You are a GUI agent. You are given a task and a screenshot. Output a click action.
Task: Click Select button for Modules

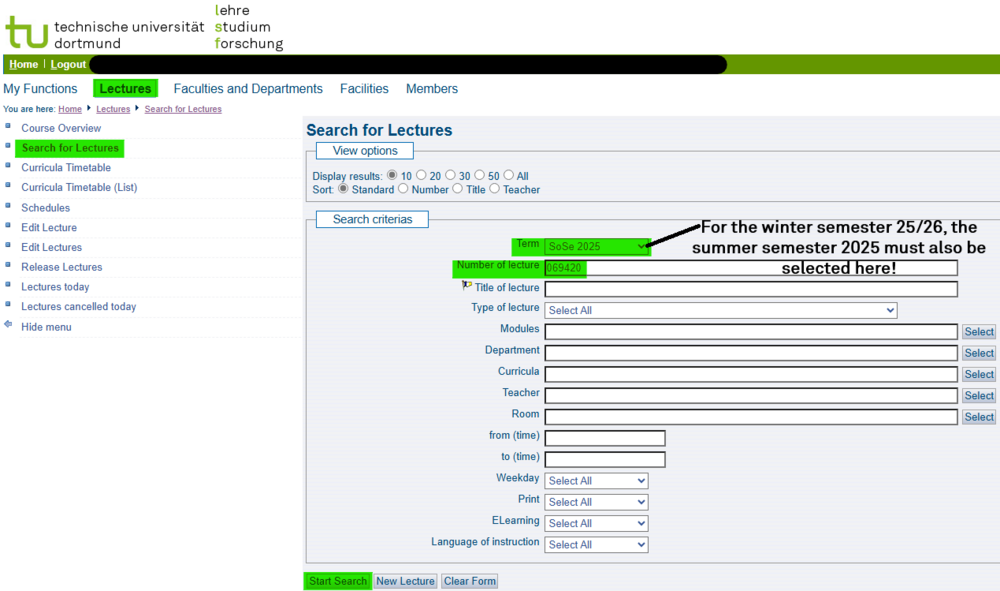click(x=979, y=332)
